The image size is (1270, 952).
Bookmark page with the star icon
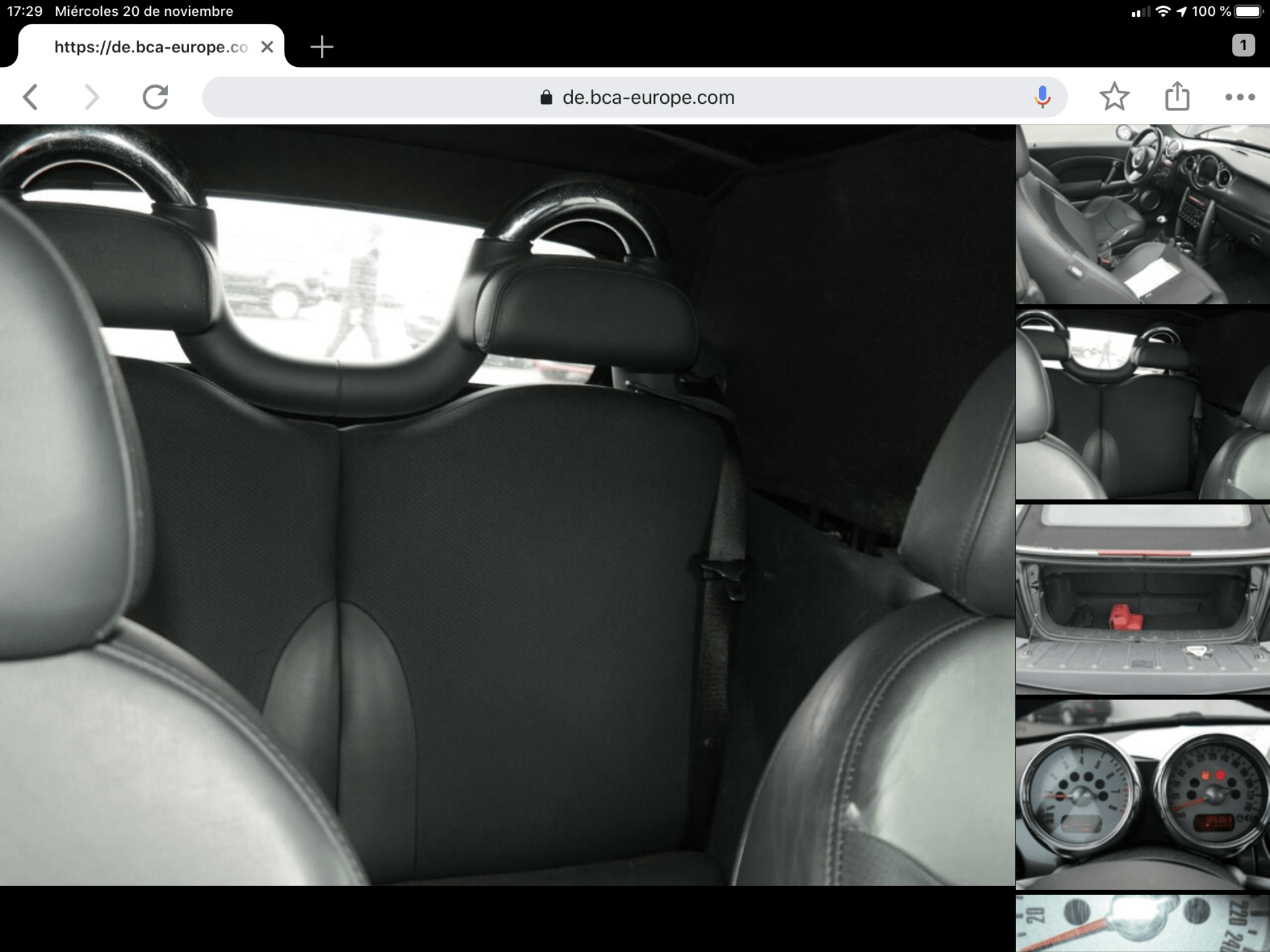click(x=1114, y=97)
